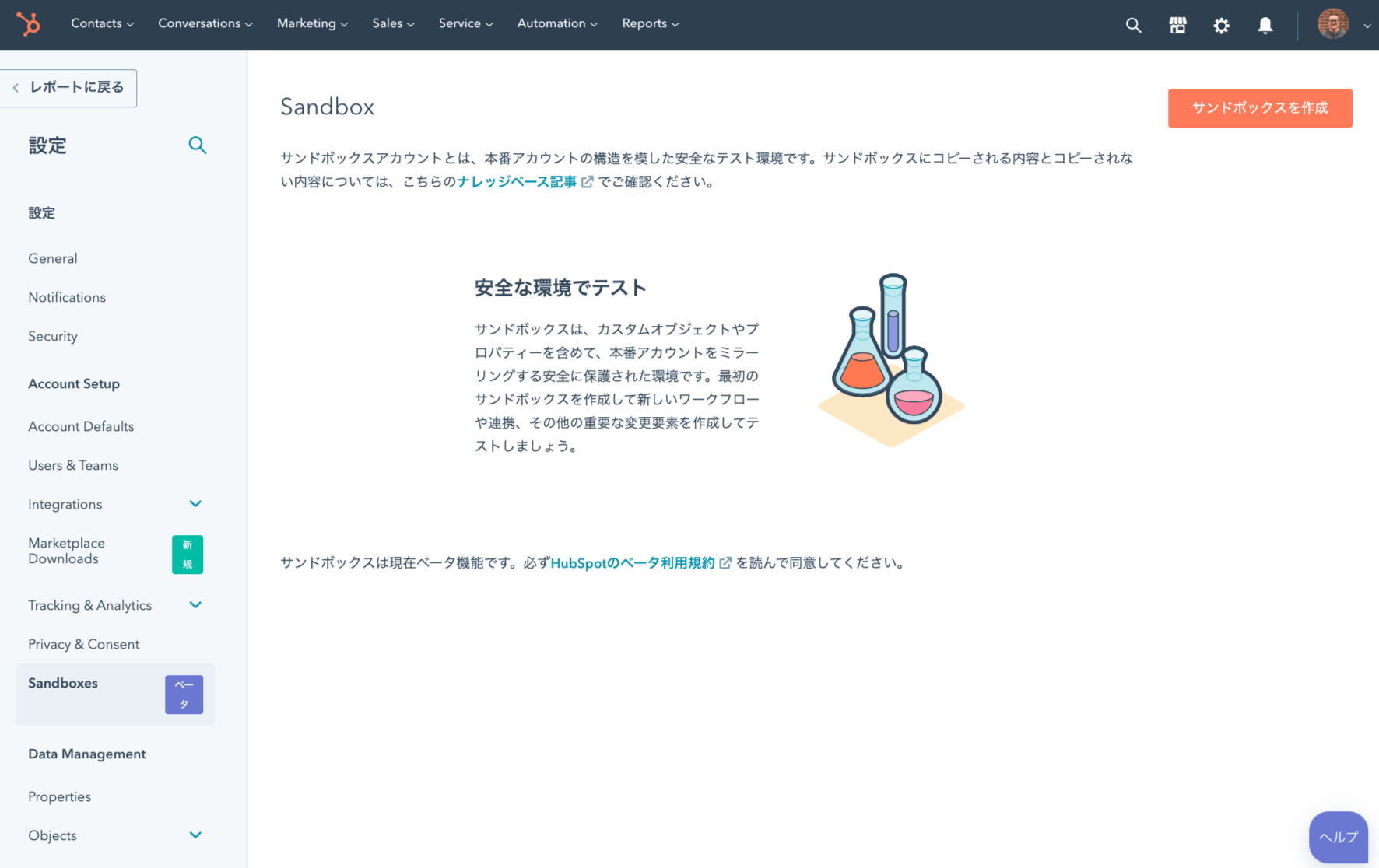This screenshot has height=868, width=1379.
Task: Click the ヘルプ floating help button
Action: click(x=1338, y=837)
